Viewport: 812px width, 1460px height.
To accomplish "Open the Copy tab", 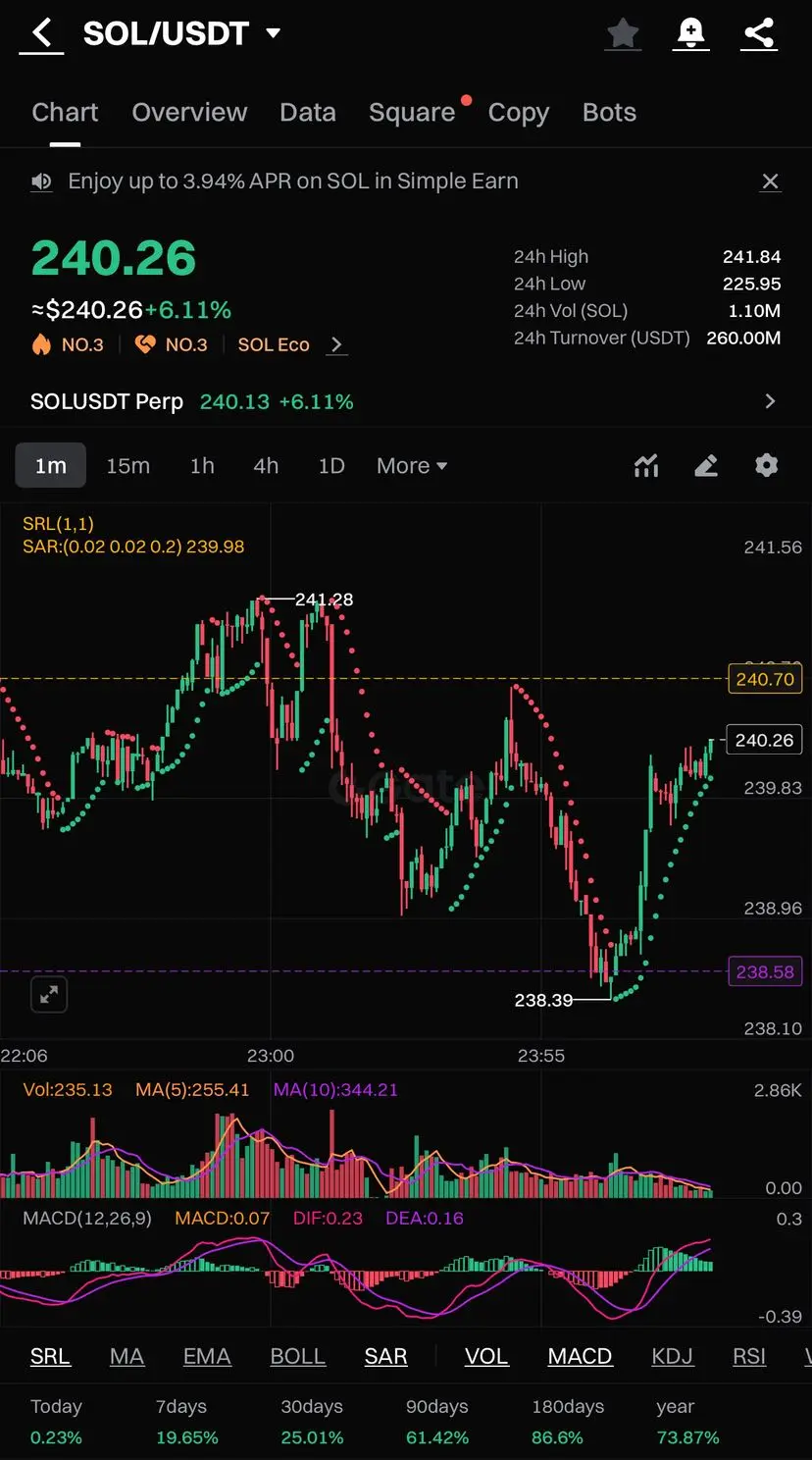I will (519, 113).
